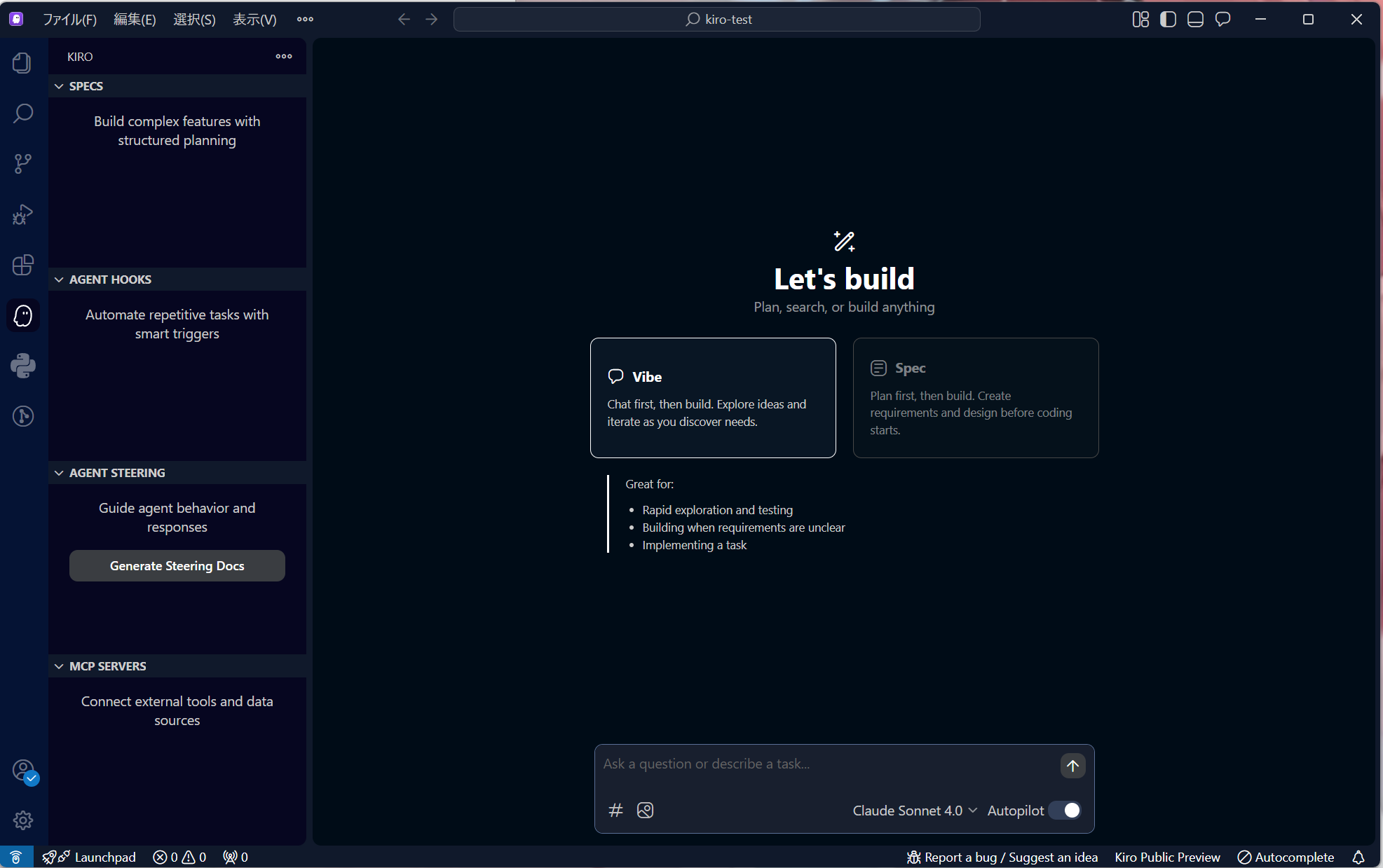The height and width of the screenshot is (868, 1383).
Task: Click the hash context icon
Action: tap(615, 811)
